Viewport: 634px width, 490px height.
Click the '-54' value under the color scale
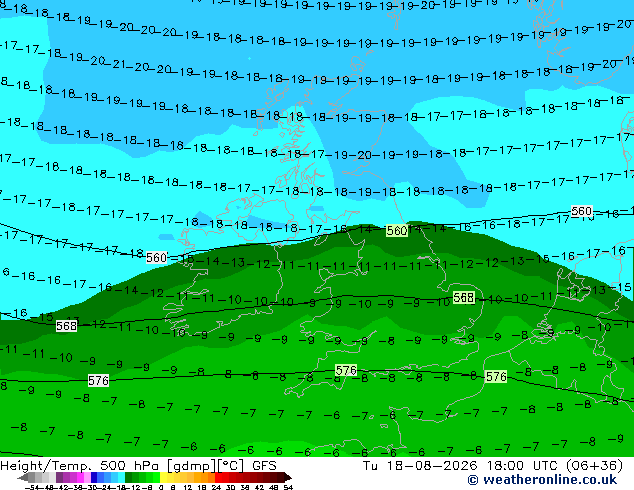(31, 488)
